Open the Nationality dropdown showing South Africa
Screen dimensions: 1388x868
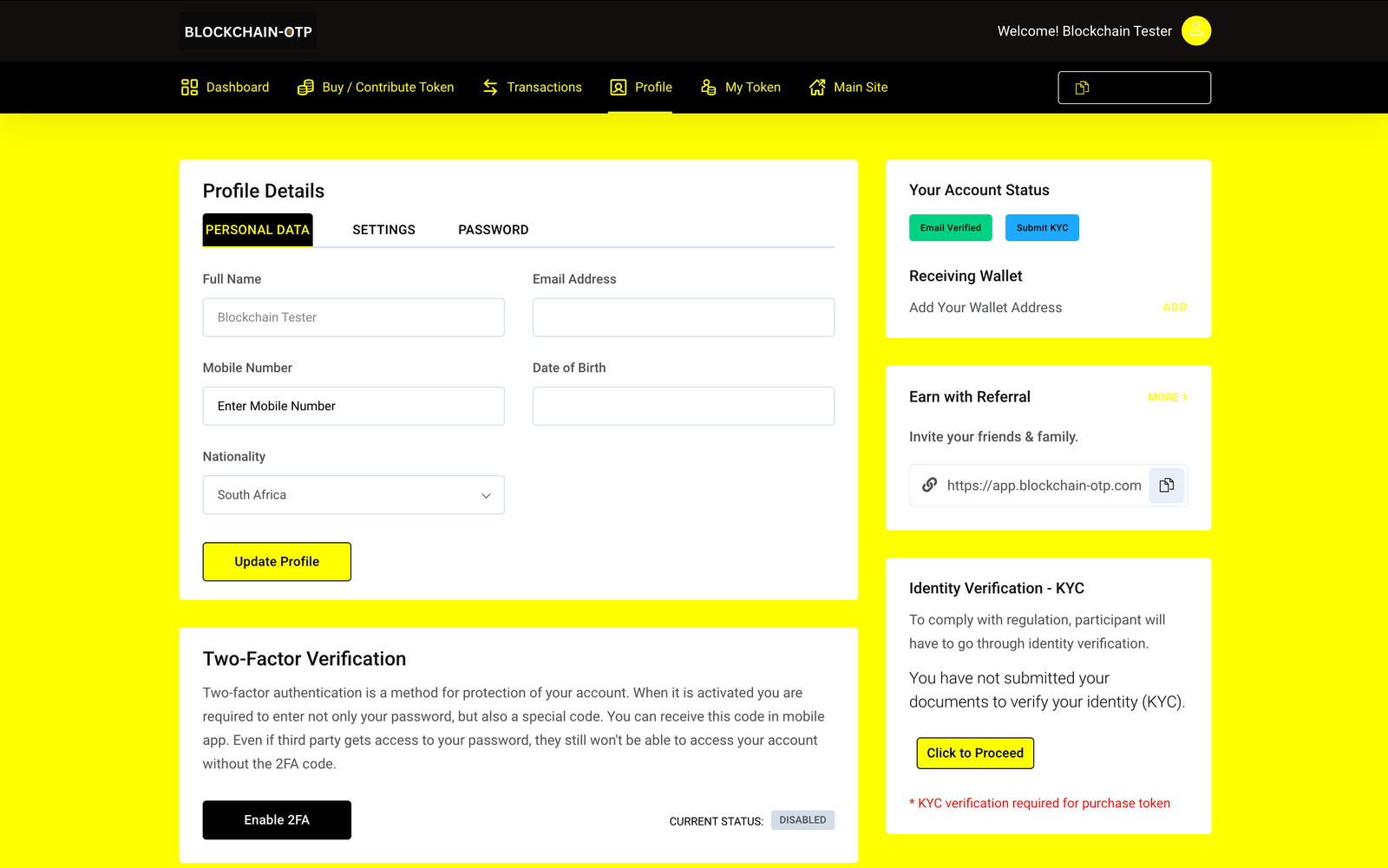pyautogui.click(x=354, y=495)
